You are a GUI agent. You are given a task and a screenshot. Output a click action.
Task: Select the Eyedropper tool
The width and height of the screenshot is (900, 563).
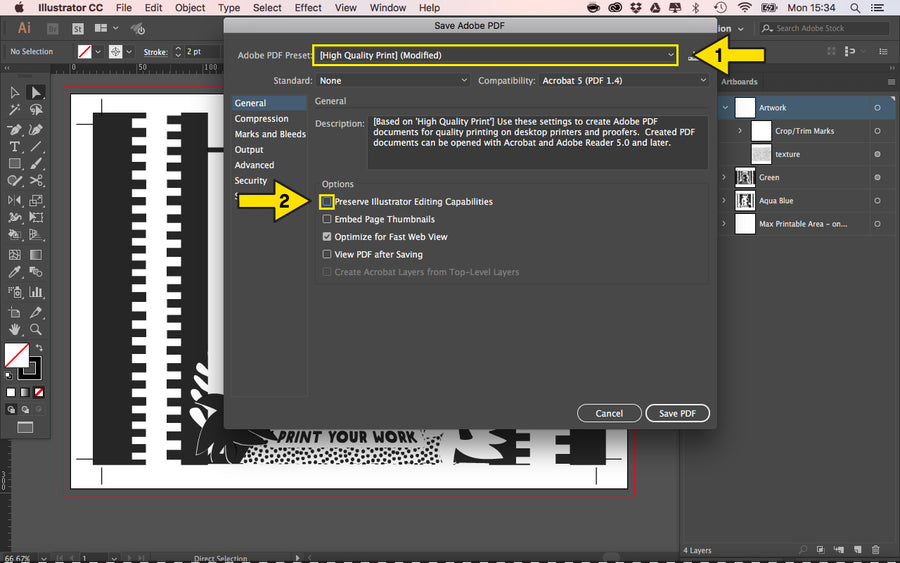coord(14,272)
